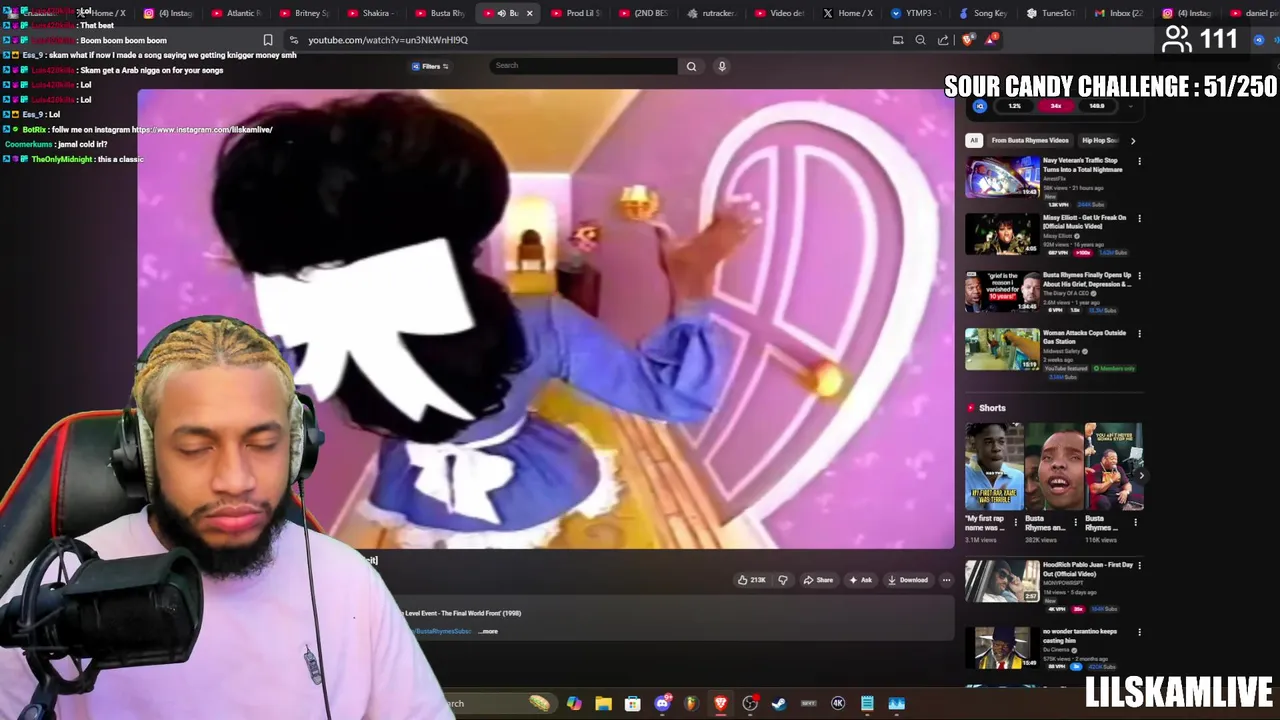The width and height of the screenshot is (1280, 720).
Task: Open 'no wonder tarantino keeps casting him' video
Action: (1002, 648)
